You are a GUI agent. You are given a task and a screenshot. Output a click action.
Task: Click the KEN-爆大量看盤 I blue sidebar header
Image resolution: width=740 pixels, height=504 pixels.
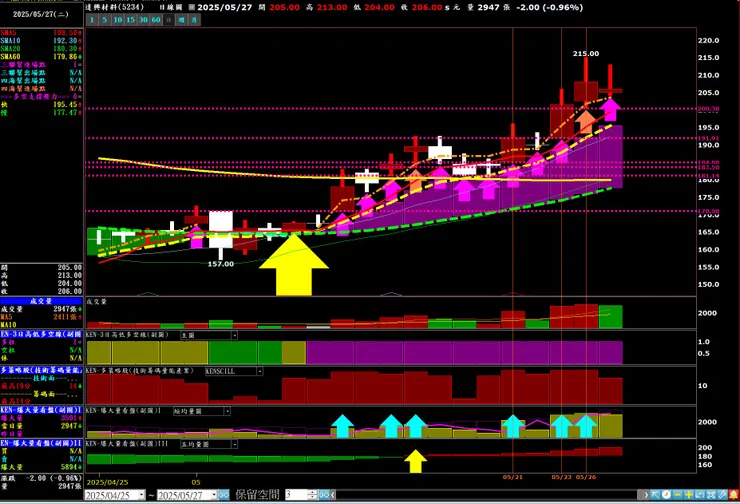(x=42, y=410)
